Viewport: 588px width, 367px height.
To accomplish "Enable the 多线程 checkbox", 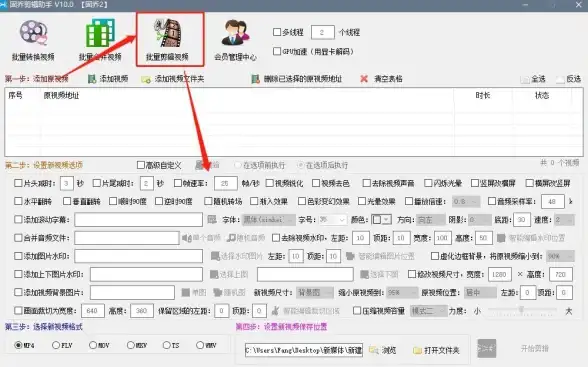I will pyautogui.click(x=277, y=32).
